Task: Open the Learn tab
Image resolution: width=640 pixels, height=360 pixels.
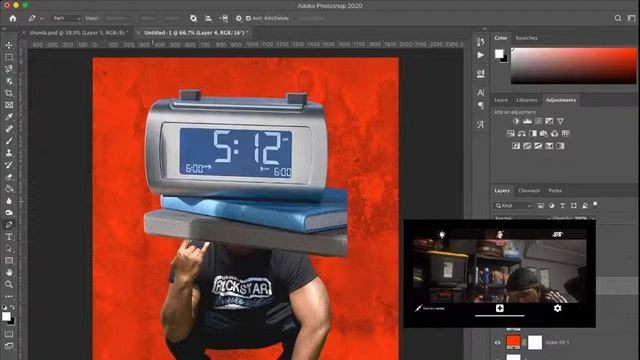Action: pos(501,100)
